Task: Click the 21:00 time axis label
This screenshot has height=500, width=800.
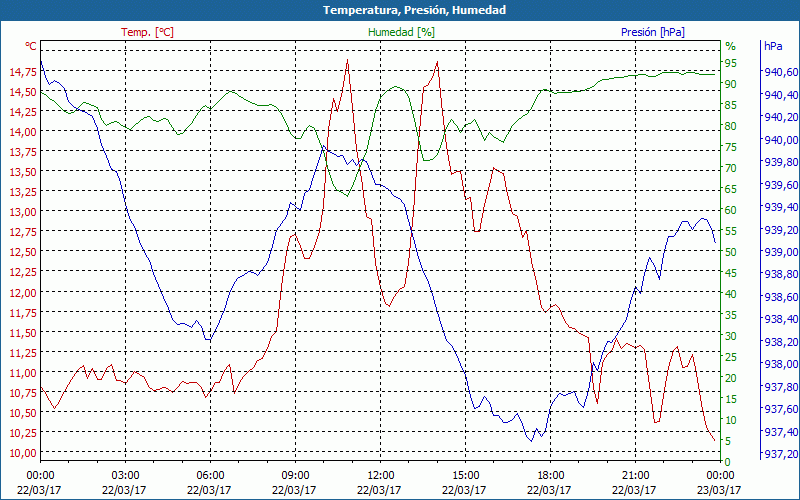Action: (635, 475)
